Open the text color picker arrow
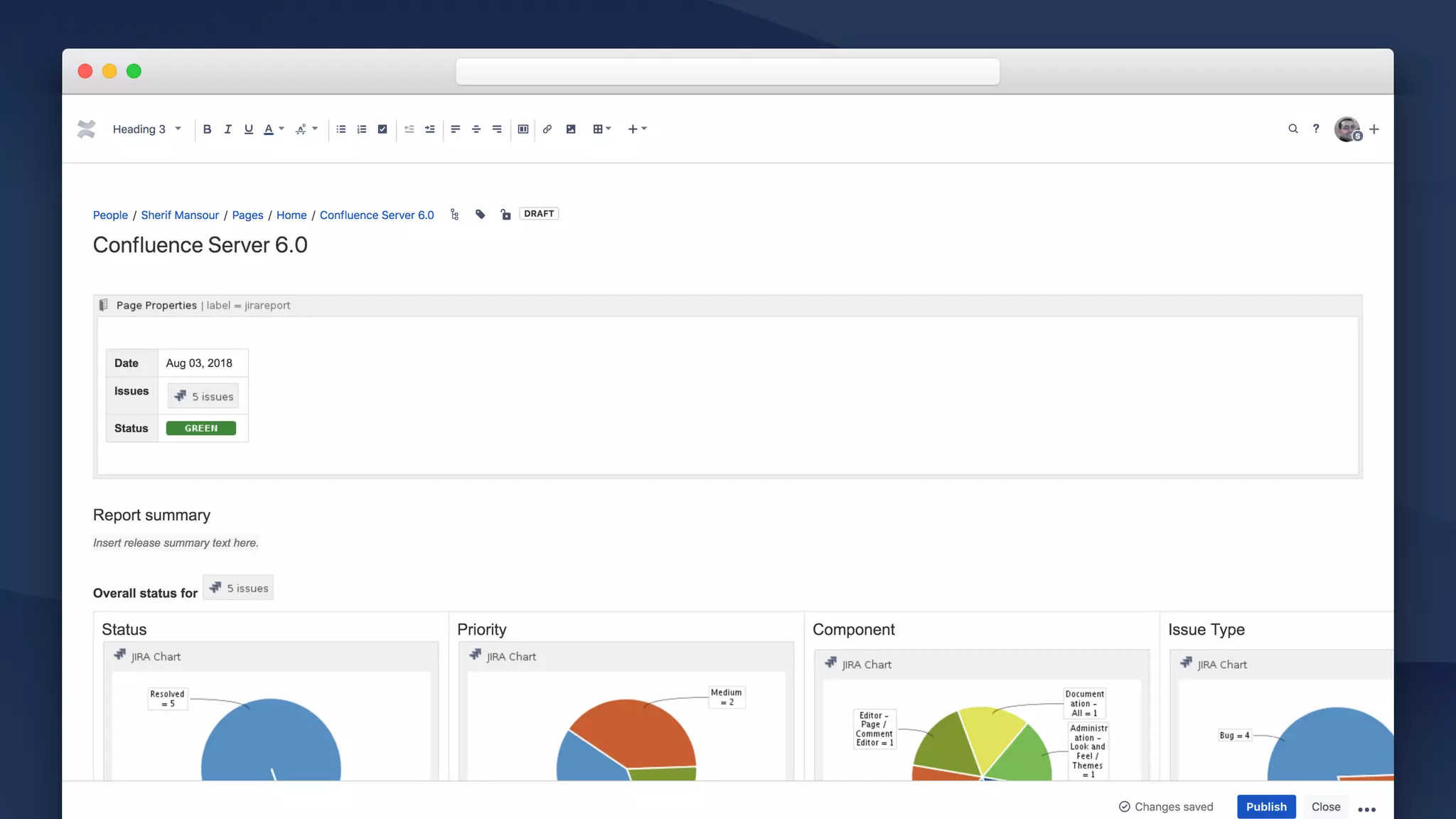This screenshot has width=1456, height=819. pos(282,129)
